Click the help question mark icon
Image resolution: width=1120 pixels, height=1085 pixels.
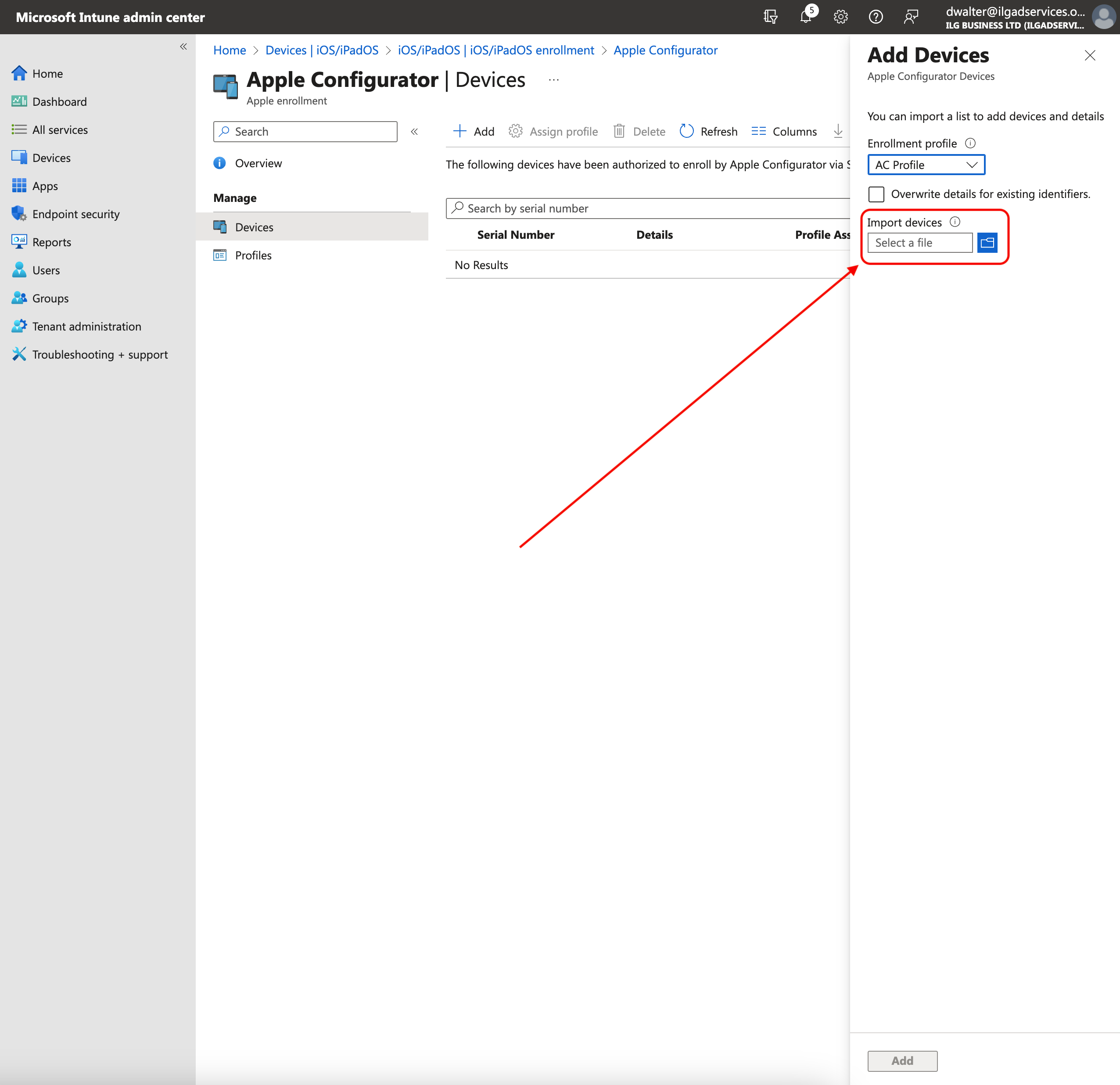[876, 17]
